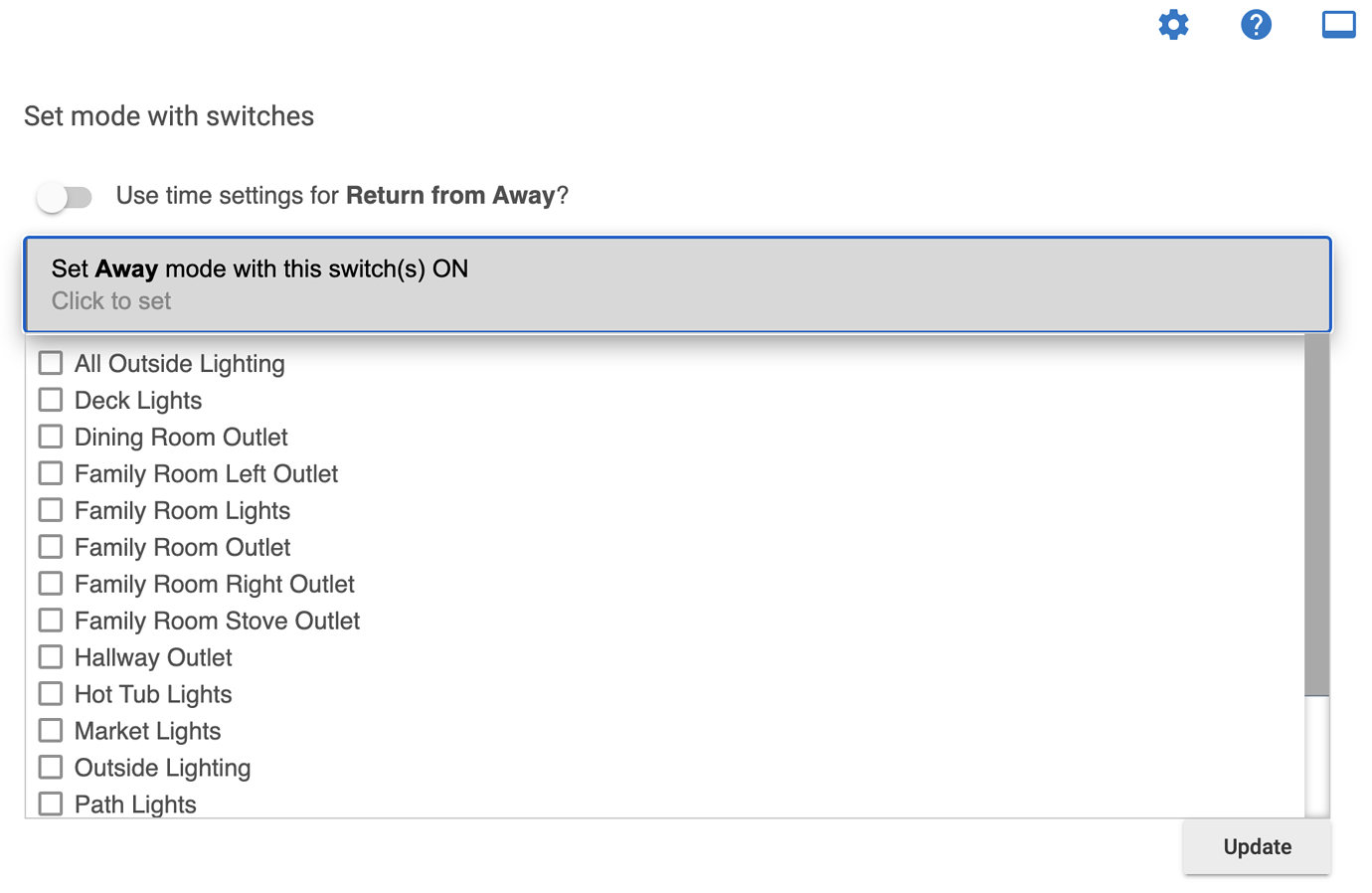Select Family Room Right Outlet checkbox
The width and height of the screenshot is (1372, 893).
[51, 584]
